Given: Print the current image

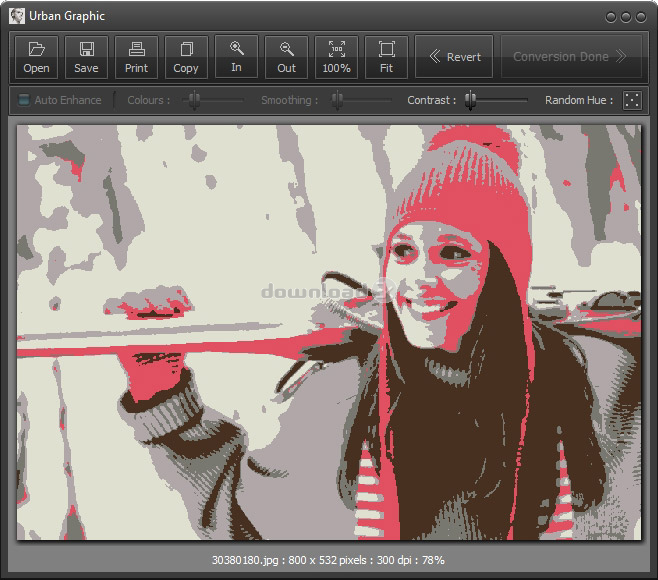Looking at the screenshot, I should click(x=136, y=57).
